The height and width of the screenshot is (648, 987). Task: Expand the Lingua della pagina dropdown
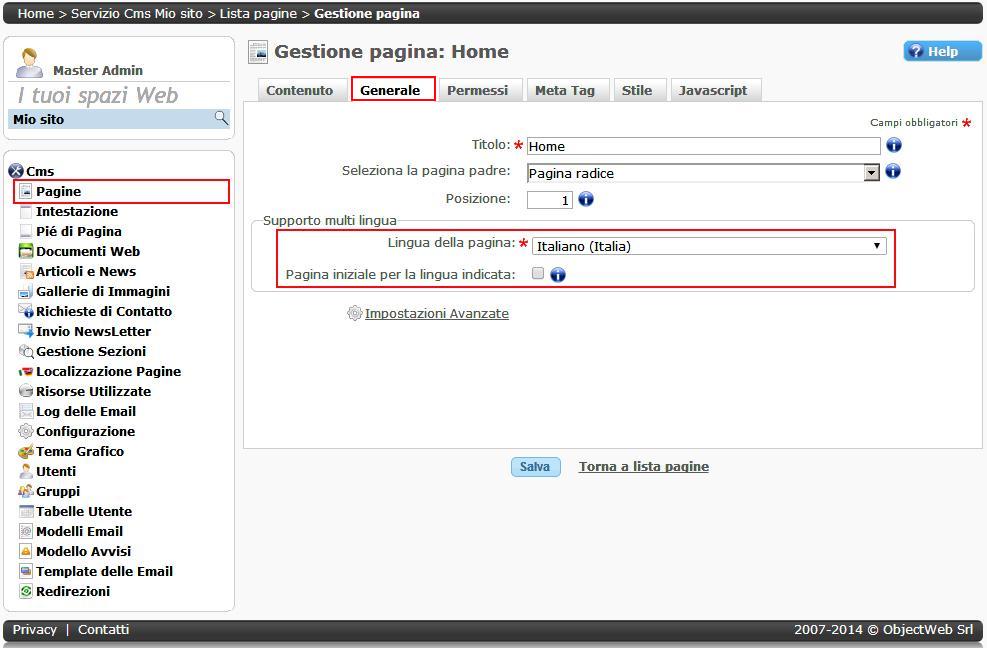pyautogui.click(x=709, y=246)
